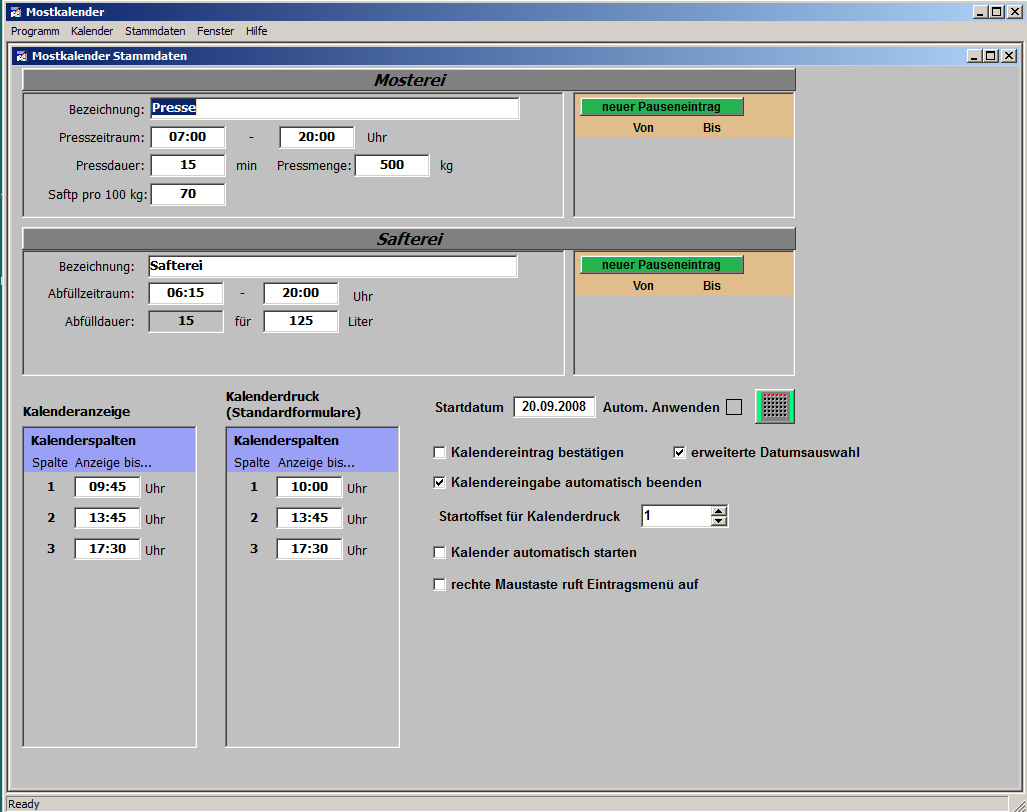The width and height of the screenshot is (1027, 812).
Task: Click neuer Pauseneintrag in Safterei section
Action: tap(661, 265)
